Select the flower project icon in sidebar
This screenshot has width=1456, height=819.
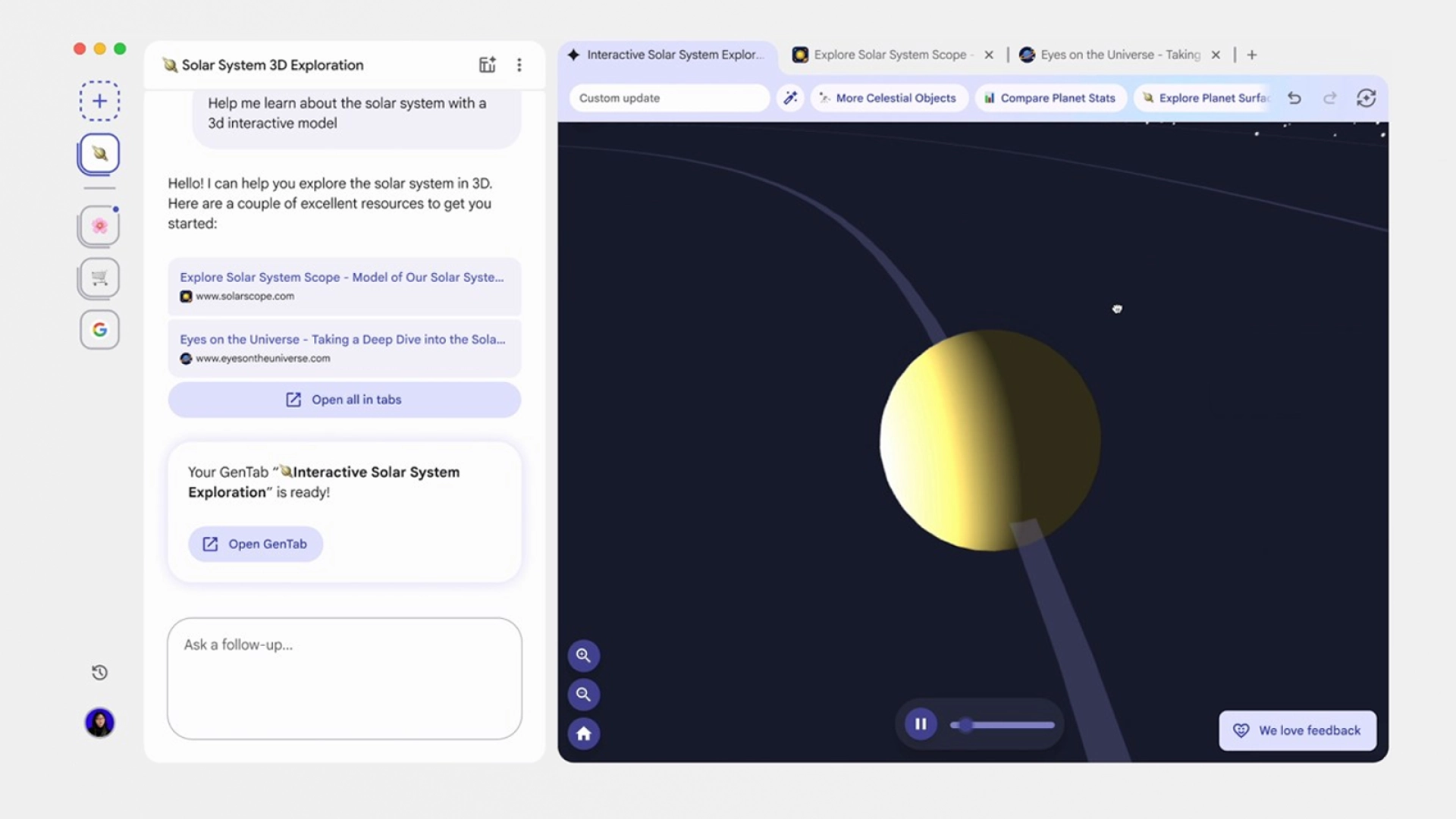pos(99,226)
